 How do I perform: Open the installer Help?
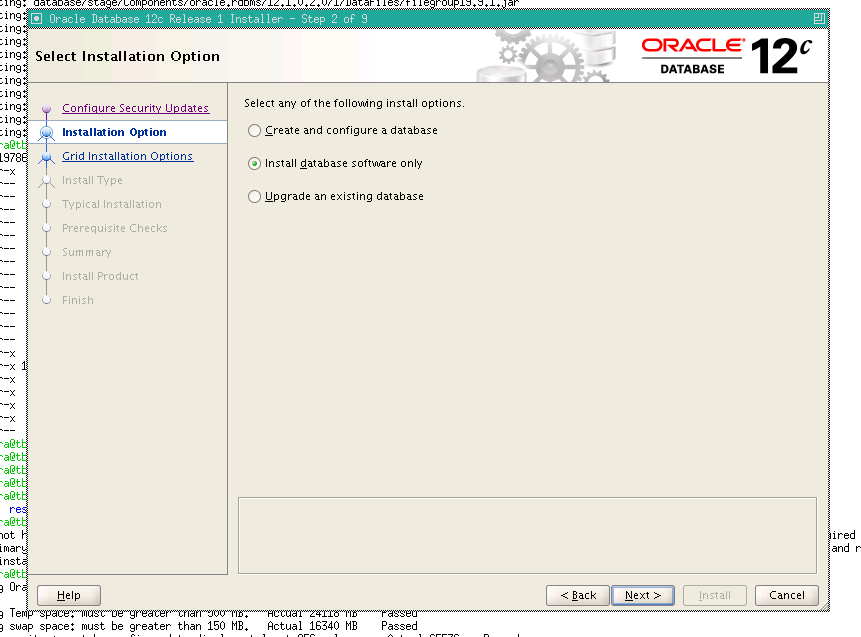(68, 595)
